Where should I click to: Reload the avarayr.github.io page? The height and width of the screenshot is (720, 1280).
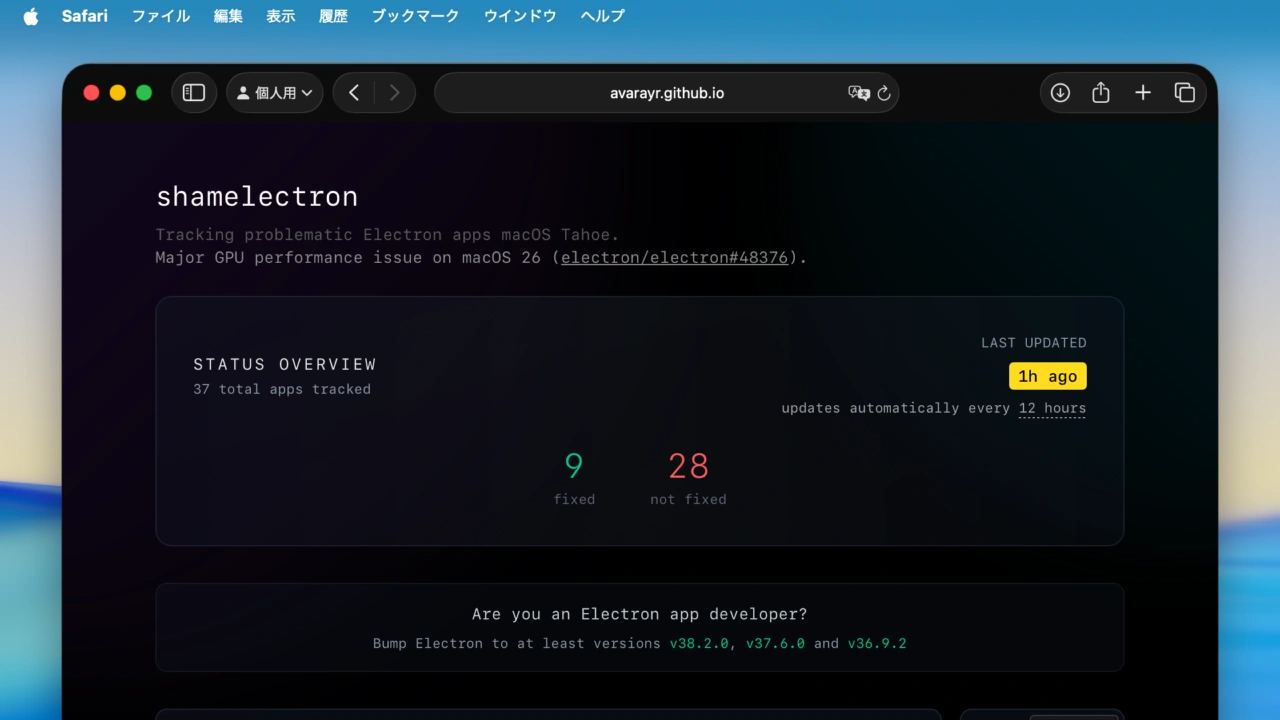coord(884,93)
